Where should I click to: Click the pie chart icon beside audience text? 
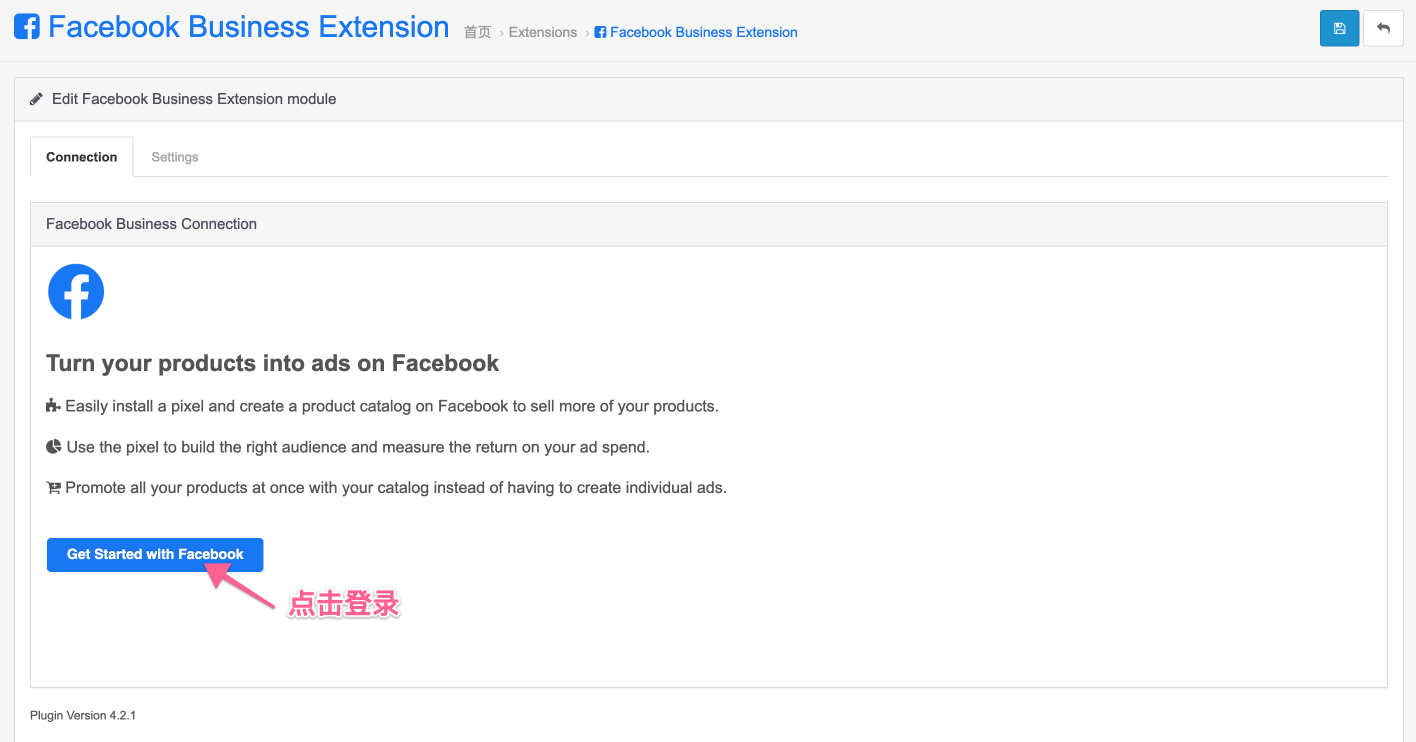[54, 447]
